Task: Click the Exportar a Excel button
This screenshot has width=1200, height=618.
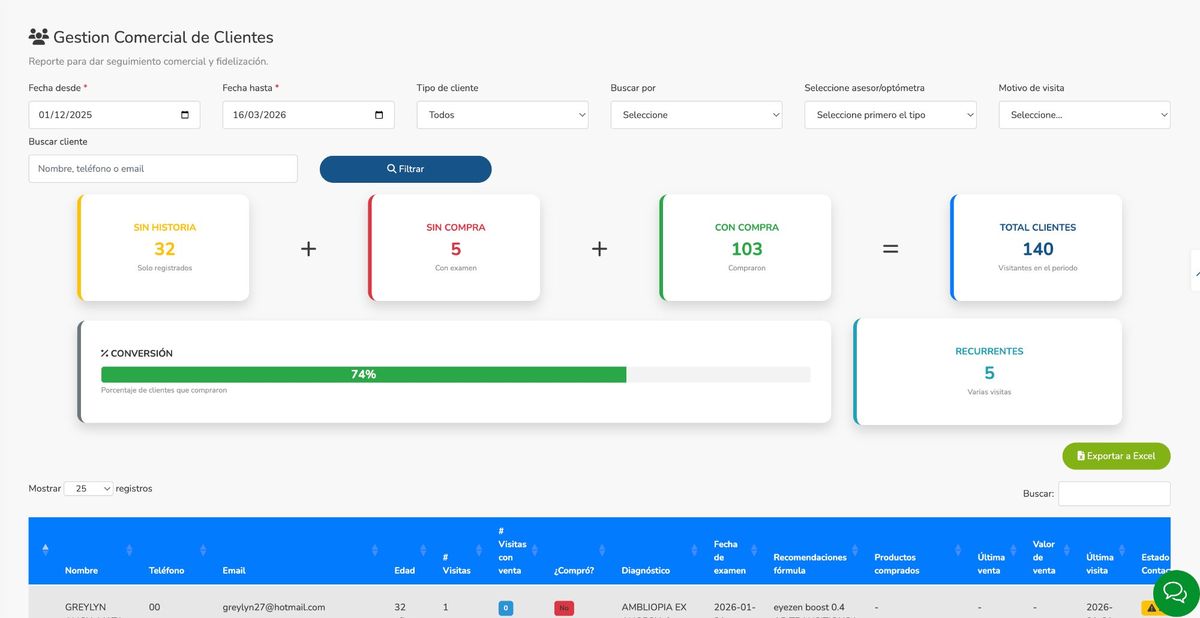Action: (x=1116, y=455)
